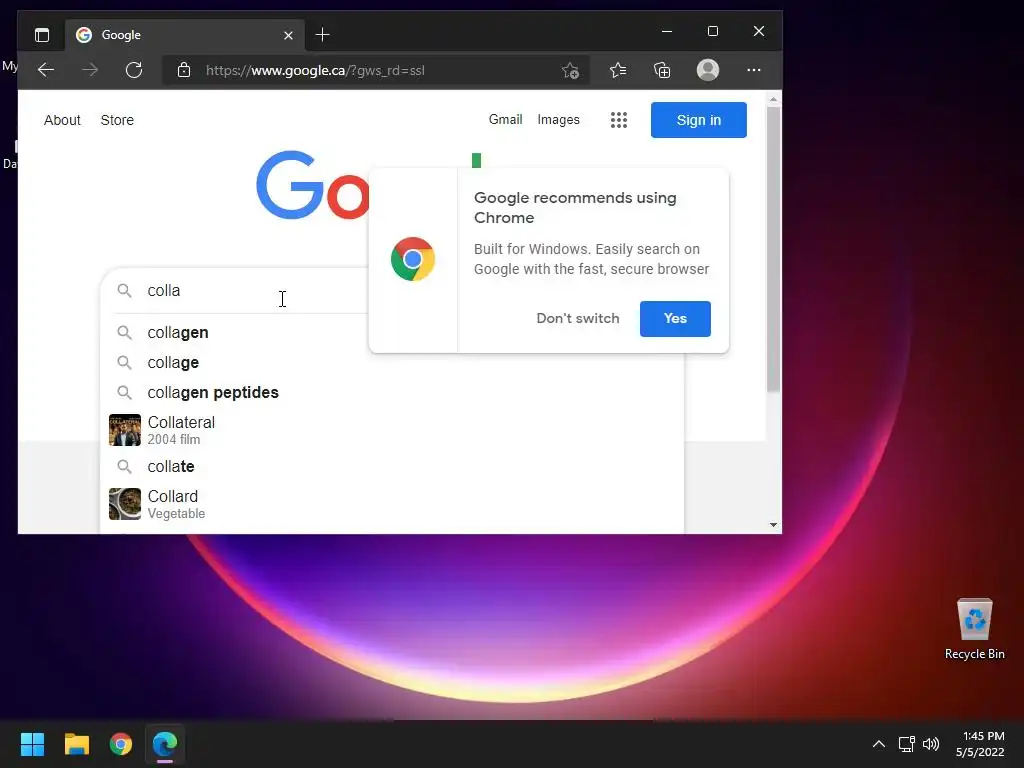Click the Sign in button

click(x=699, y=120)
